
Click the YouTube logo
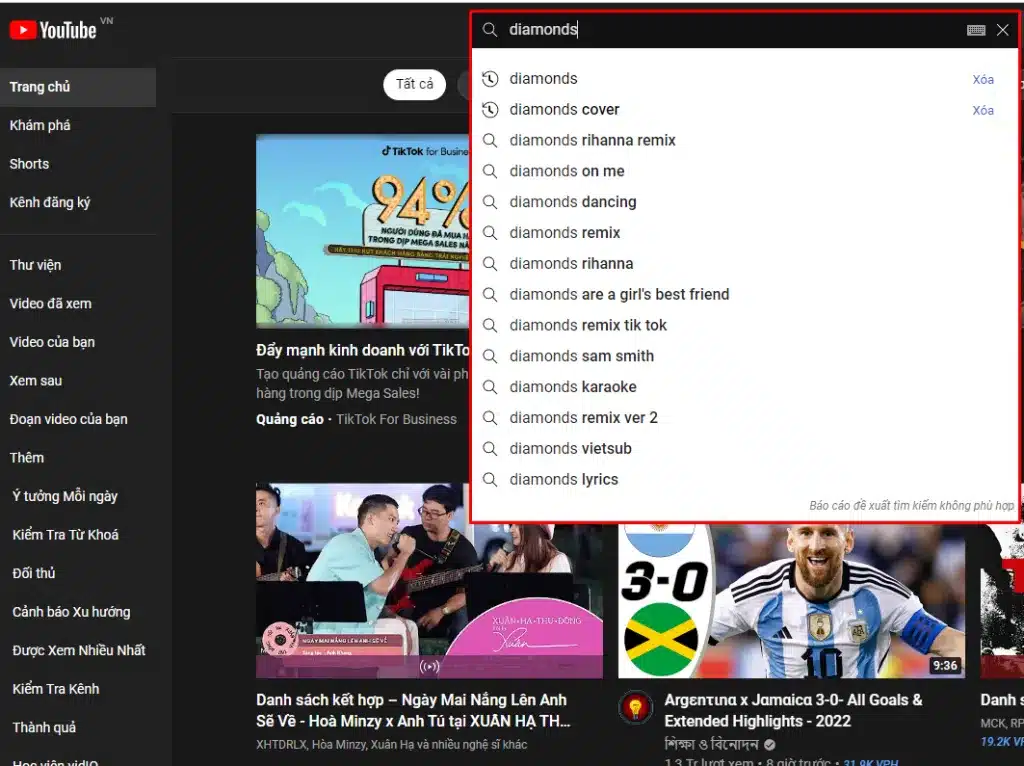pyautogui.click(x=54, y=30)
